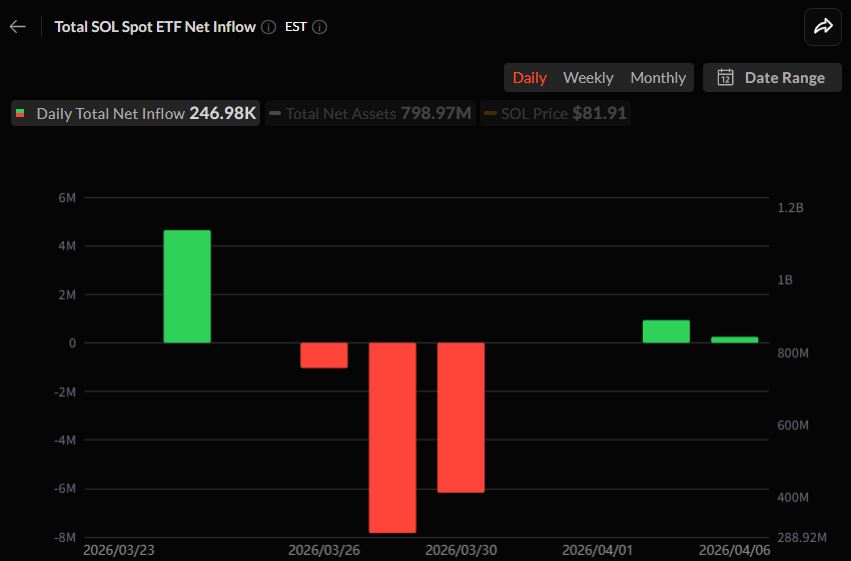851x561 pixels.
Task: Click the largest red outflow bar
Action: 392,437
